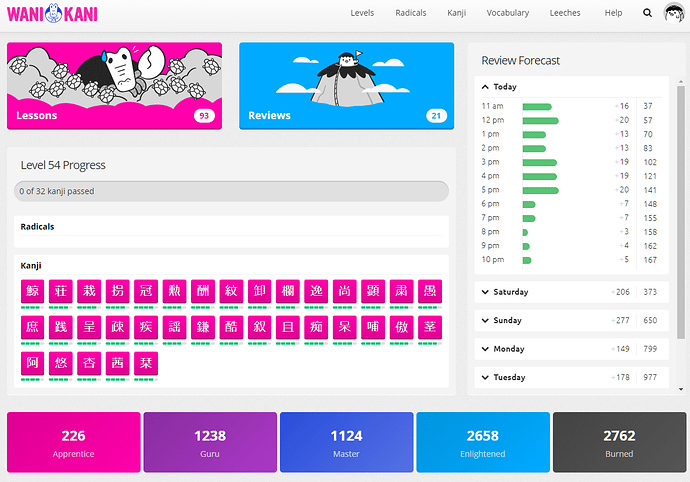Open the user avatar menu

point(674,13)
